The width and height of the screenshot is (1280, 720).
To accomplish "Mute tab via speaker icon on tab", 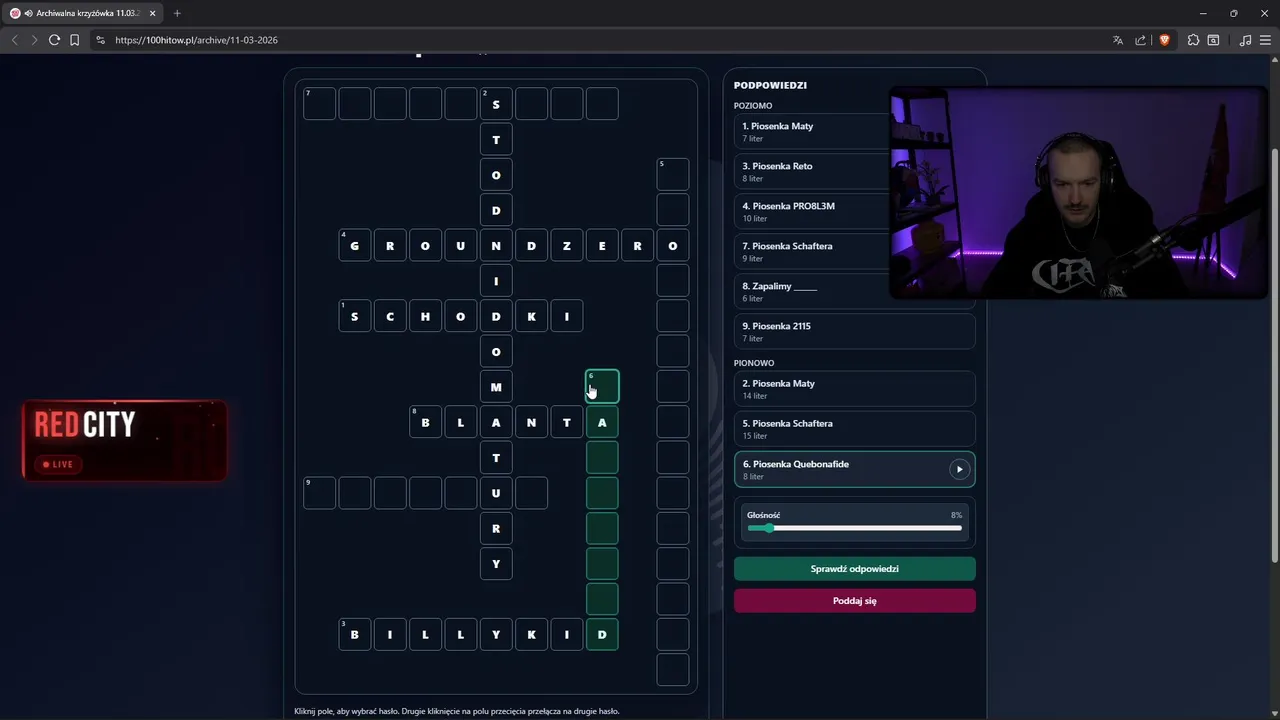I will pos(29,13).
